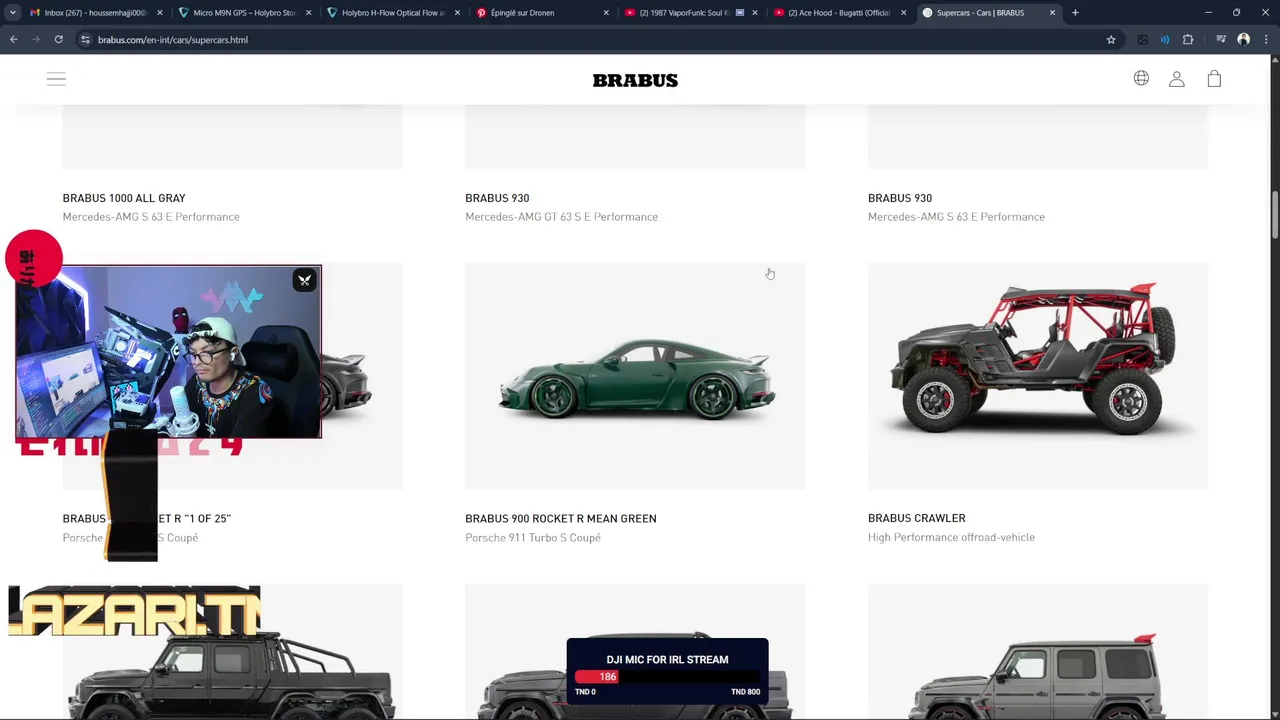Click 'Porsche 911 Turbo S Coupé' under Mean Green
Viewport: 1280px width, 720px height.
point(533,537)
